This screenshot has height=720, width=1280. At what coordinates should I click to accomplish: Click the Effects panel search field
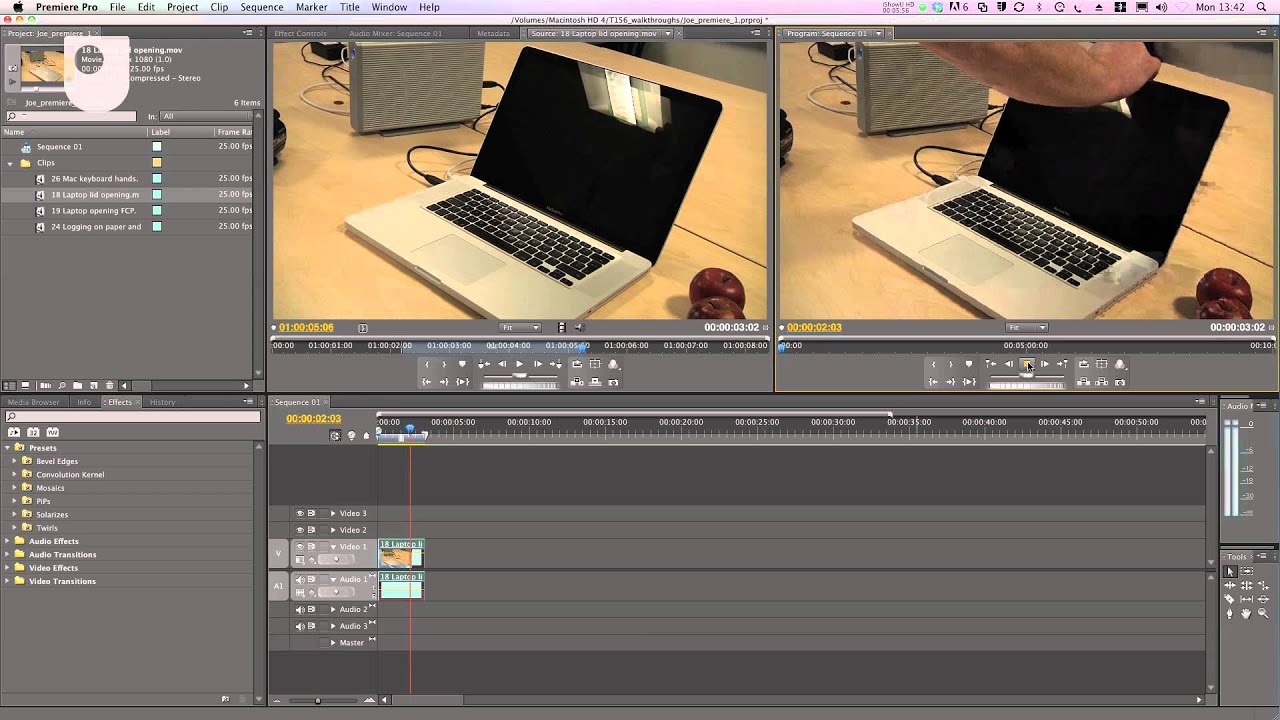[132, 417]
